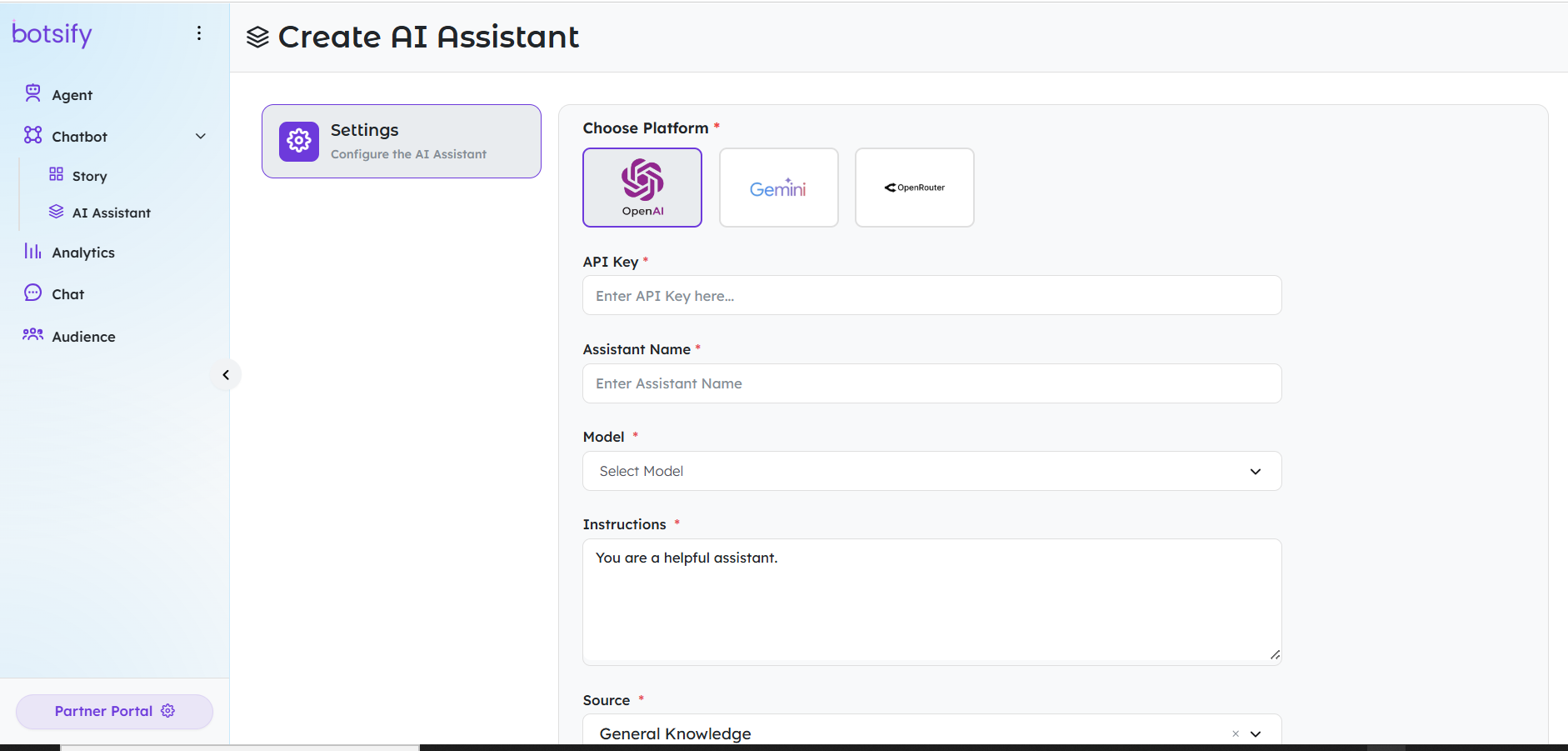Collapse the sidebar with the arrow button
The height and width of the screenshot is (751, 1568).
(226, 374)
